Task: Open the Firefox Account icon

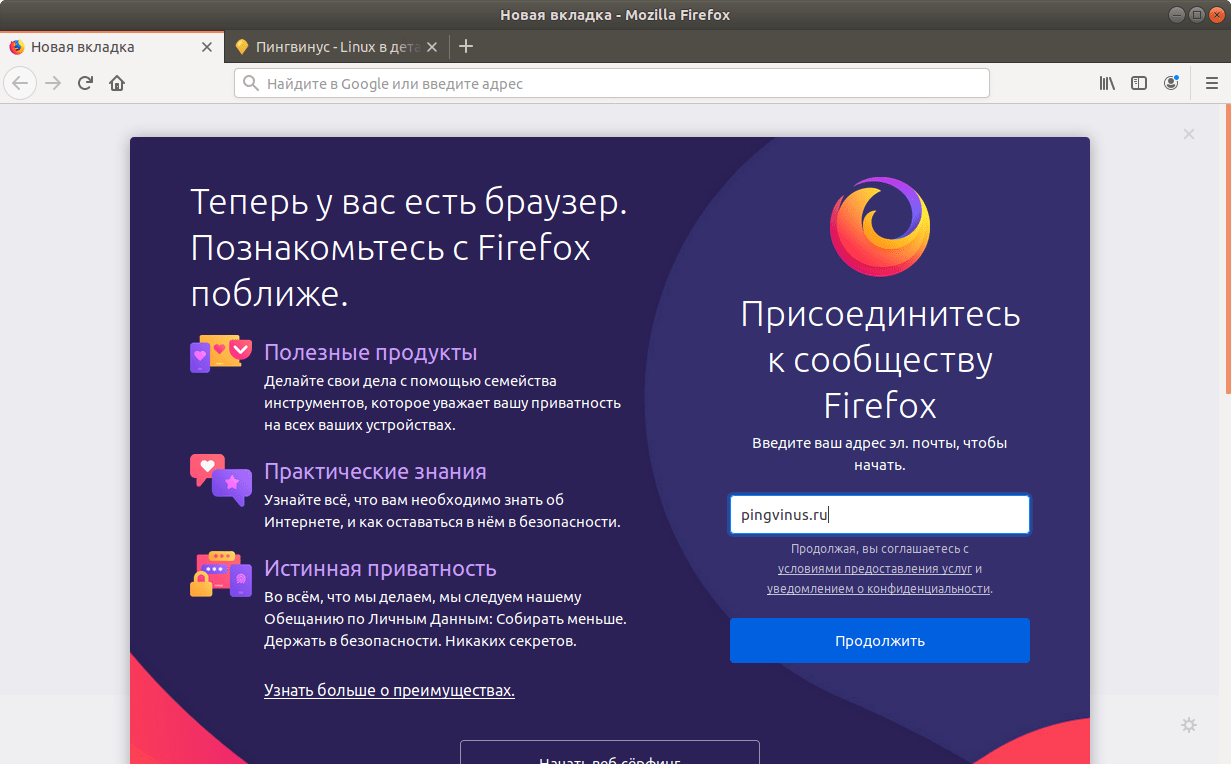Action: [x=1171, y=83]
